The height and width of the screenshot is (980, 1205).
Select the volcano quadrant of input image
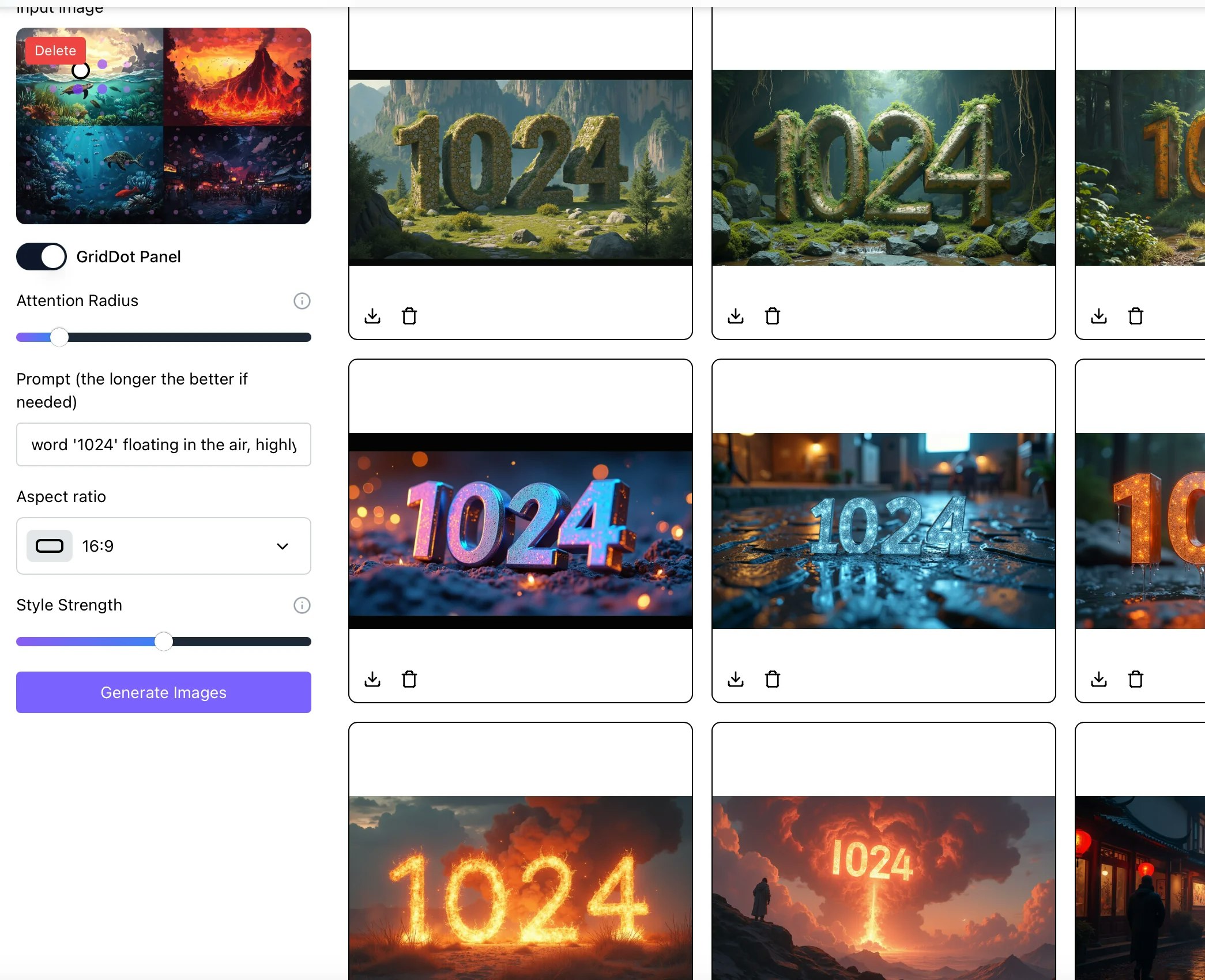click(x=238, y=77)
